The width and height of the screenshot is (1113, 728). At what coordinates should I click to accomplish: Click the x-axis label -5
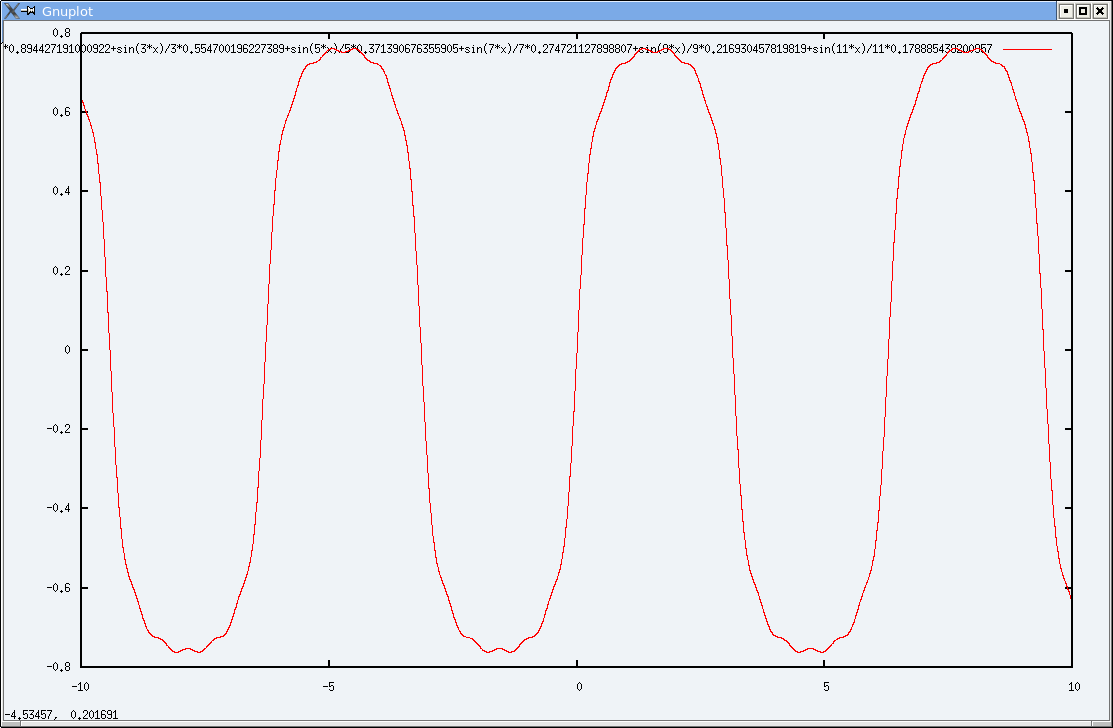click(328, 687)
